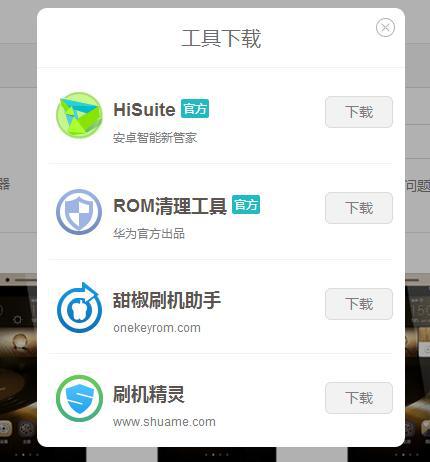Click the 官方 badge beside ROM清理工具
The height and width of the screenshot is (462, 430).
pos(246,205)
